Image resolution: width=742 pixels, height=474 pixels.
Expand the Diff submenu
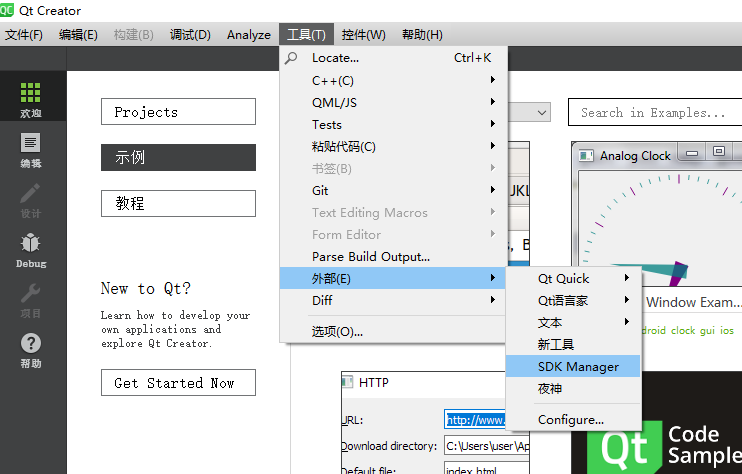tap(393, 300)
